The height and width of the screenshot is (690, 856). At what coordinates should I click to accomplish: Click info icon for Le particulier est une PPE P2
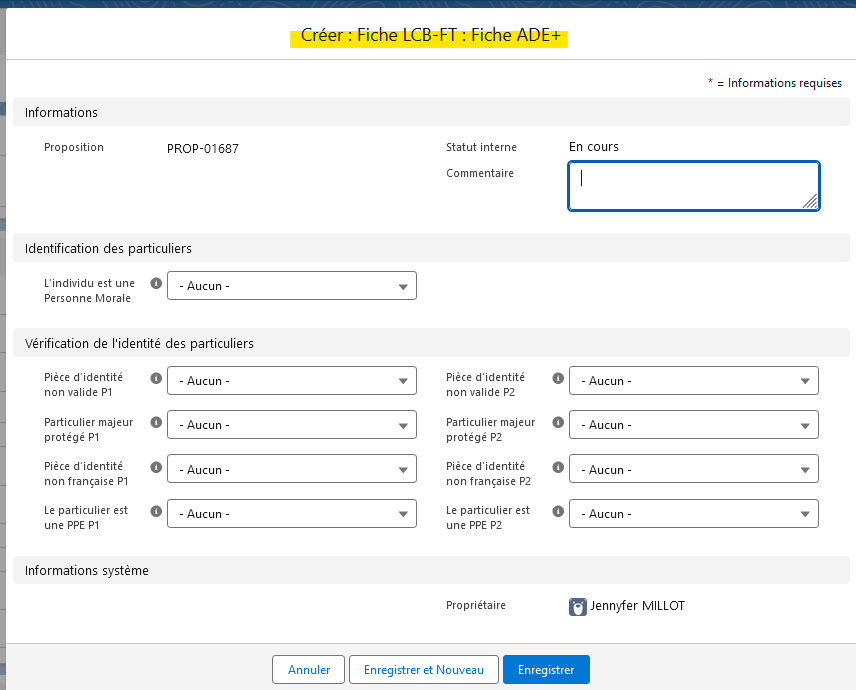click(558, 511)
